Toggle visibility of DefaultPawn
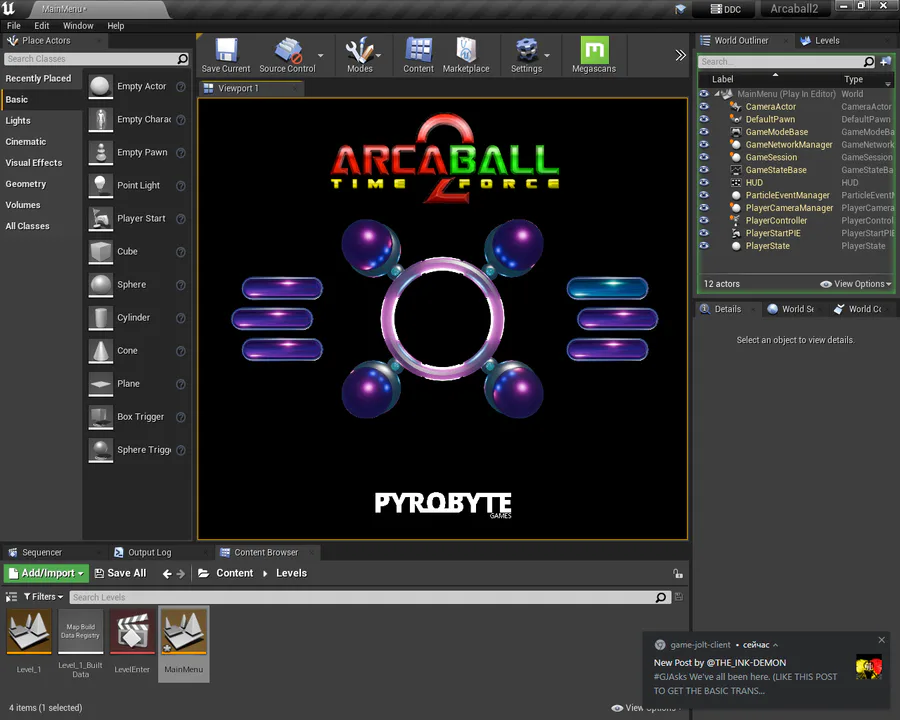The width and height of the screenshot is (900, 720). click(704, 119)
